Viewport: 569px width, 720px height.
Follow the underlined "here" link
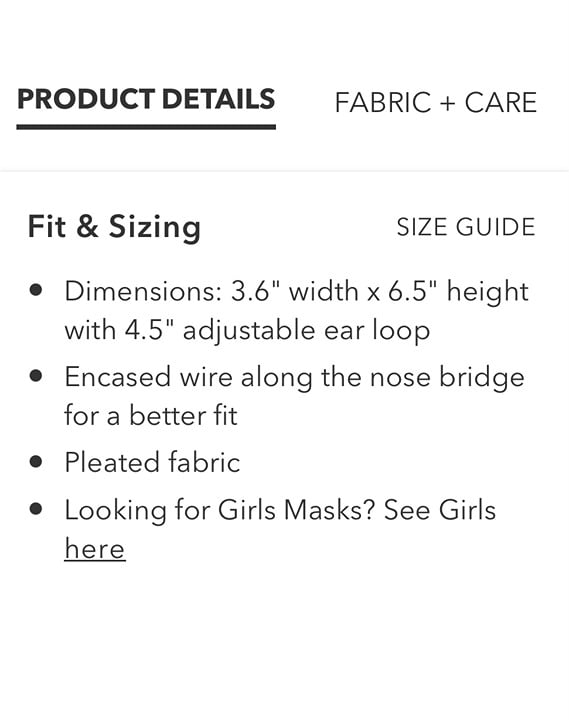pos(95,549)
